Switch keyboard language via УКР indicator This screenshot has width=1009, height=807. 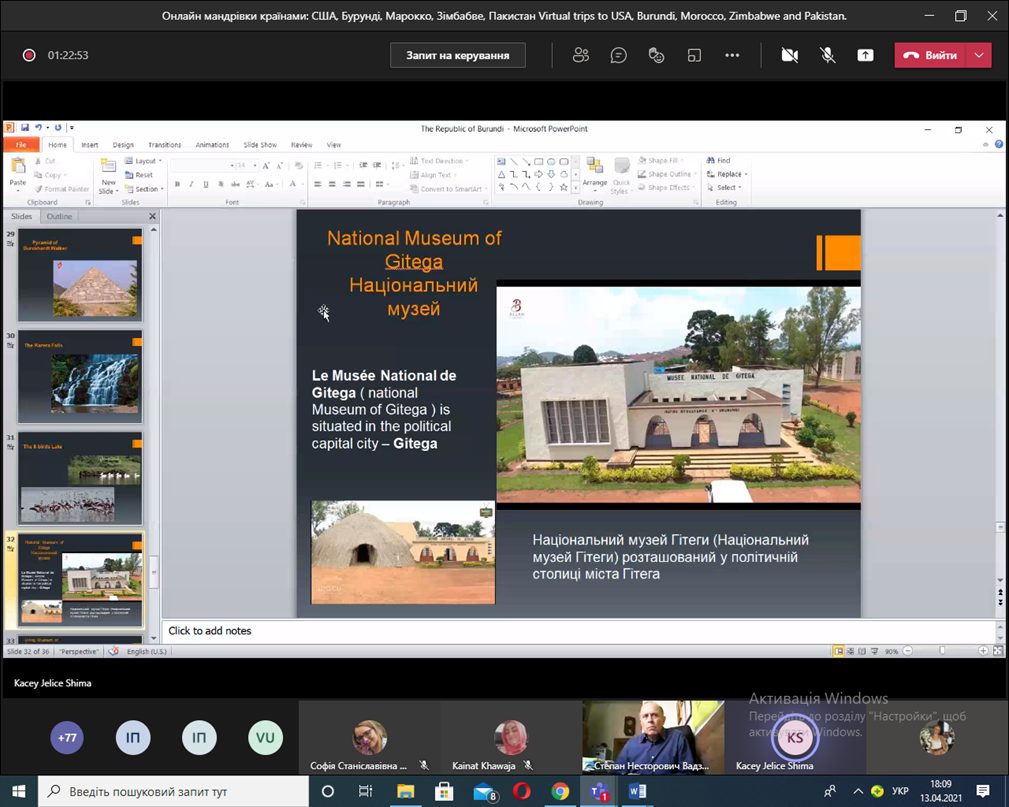(x=900, y=792)
